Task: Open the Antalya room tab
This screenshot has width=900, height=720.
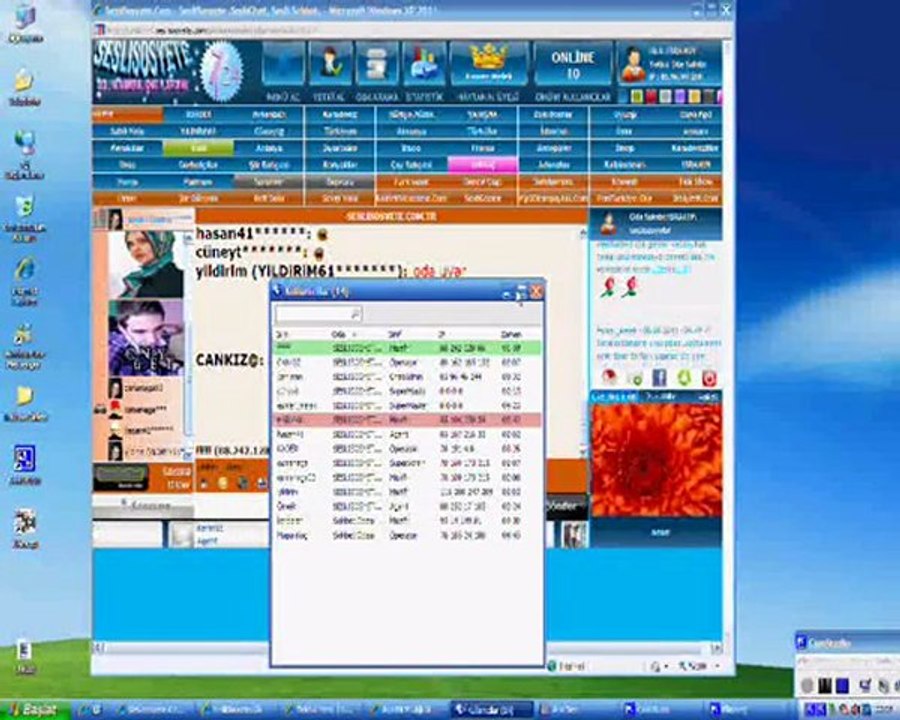Action: pos(269,148)
